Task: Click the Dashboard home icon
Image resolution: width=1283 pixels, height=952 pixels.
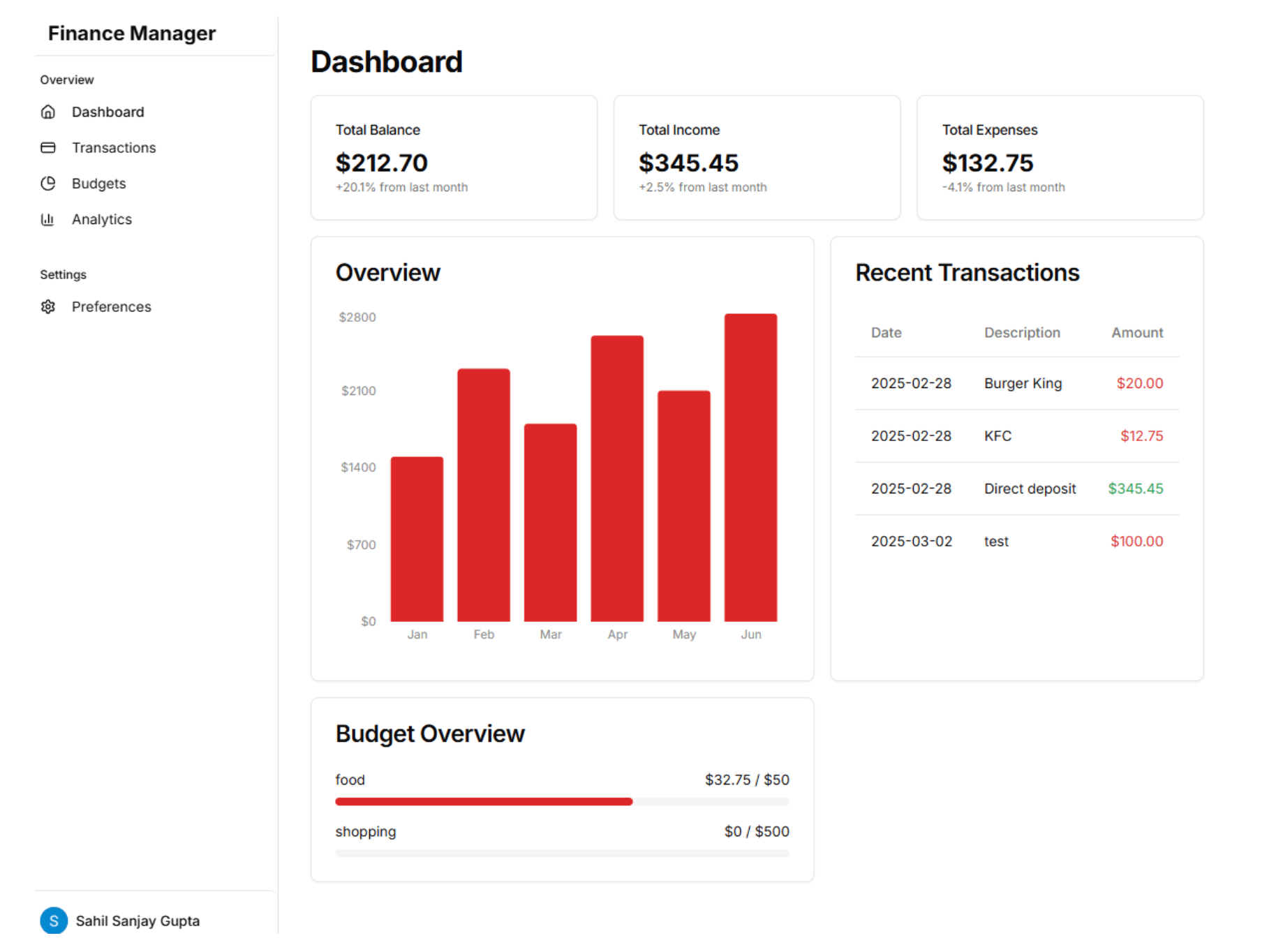Action: click(x=48, y=112)
